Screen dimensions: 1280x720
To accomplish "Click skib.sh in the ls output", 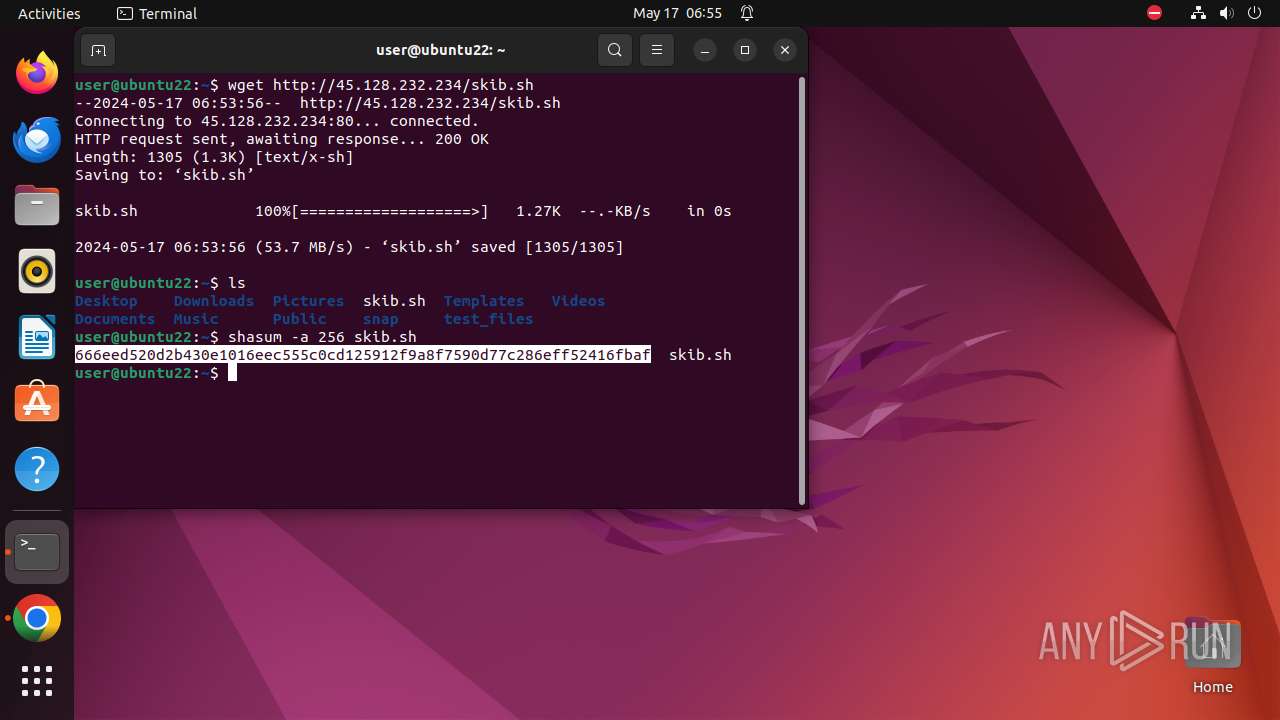I will click(x=394, y=301).
